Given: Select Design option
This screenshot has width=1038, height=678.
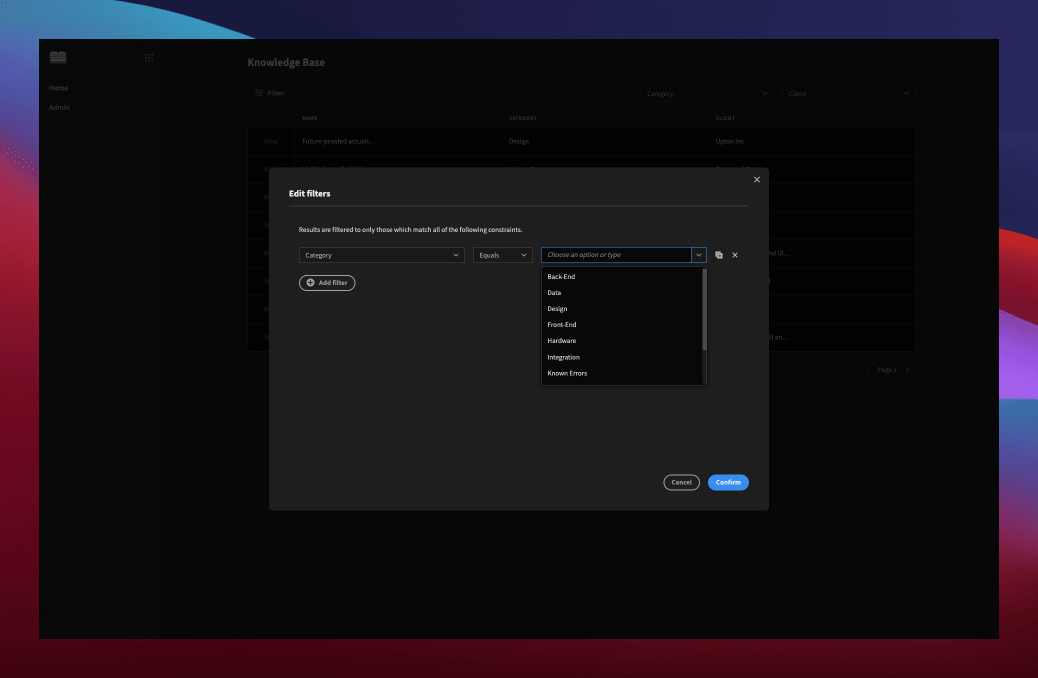Looking at the screenshot, I should 622,309.
